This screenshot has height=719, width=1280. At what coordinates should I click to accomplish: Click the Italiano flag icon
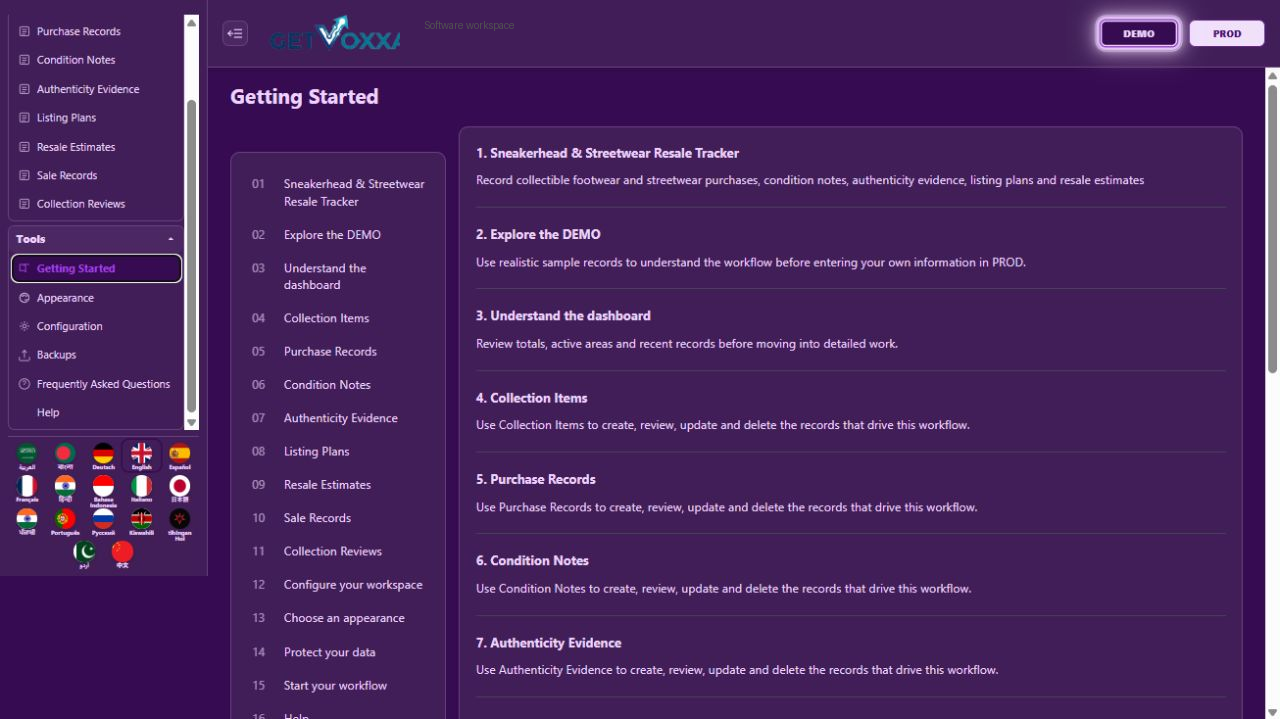[x=141, y=489]
